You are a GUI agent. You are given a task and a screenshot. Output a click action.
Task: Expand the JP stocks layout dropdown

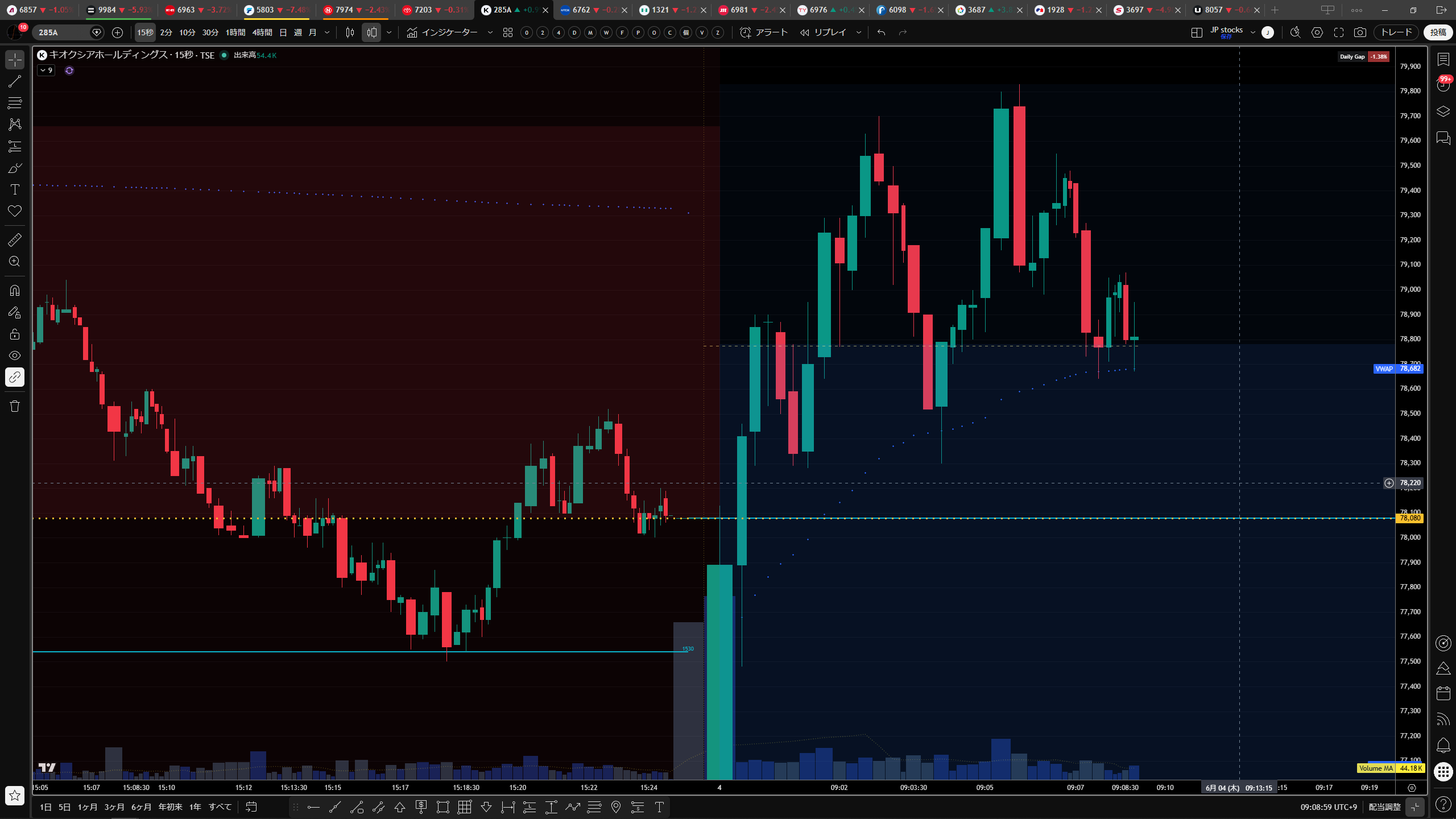click(1252, 32)
